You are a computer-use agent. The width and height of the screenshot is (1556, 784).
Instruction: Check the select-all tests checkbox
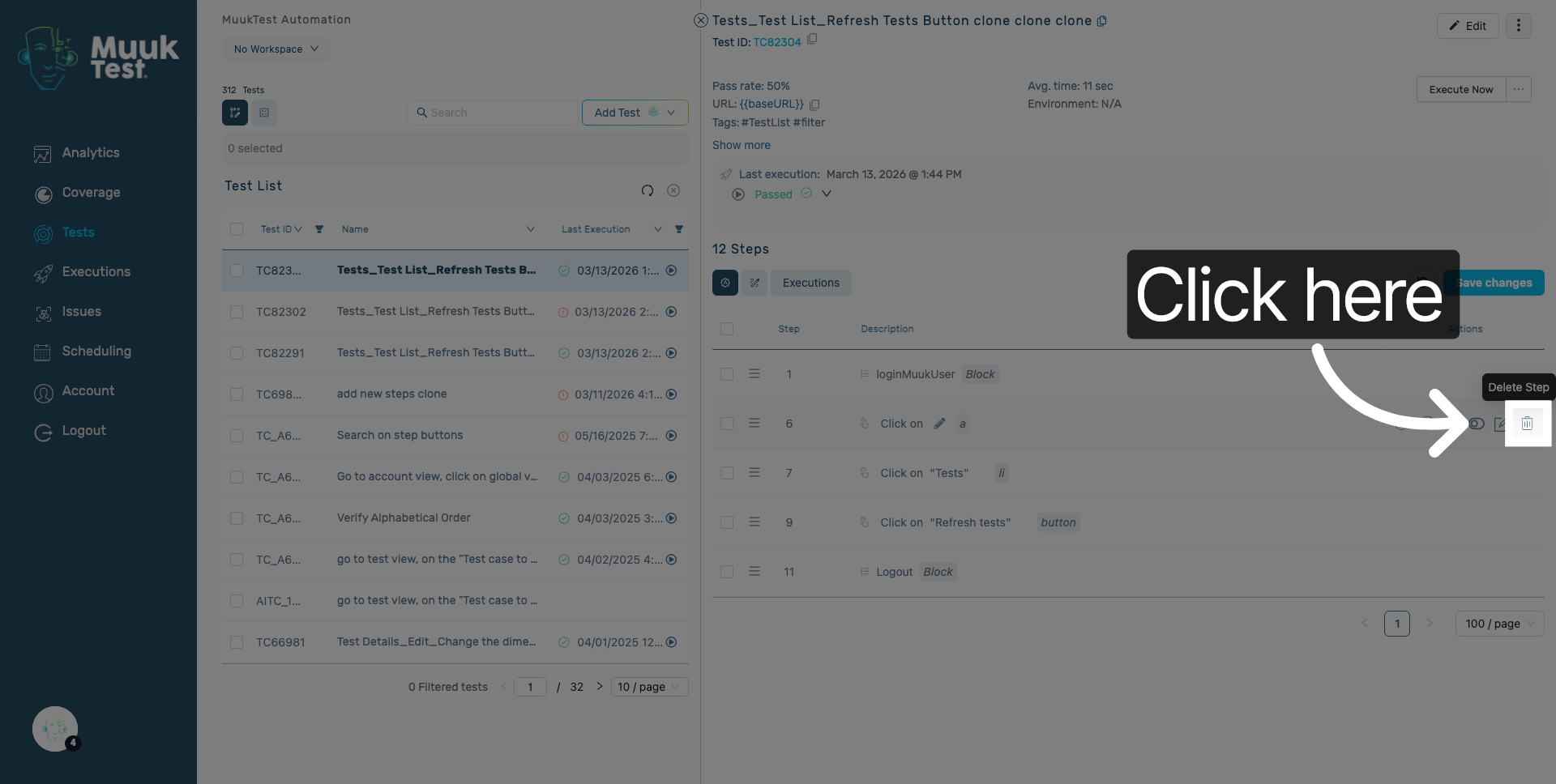237,229
